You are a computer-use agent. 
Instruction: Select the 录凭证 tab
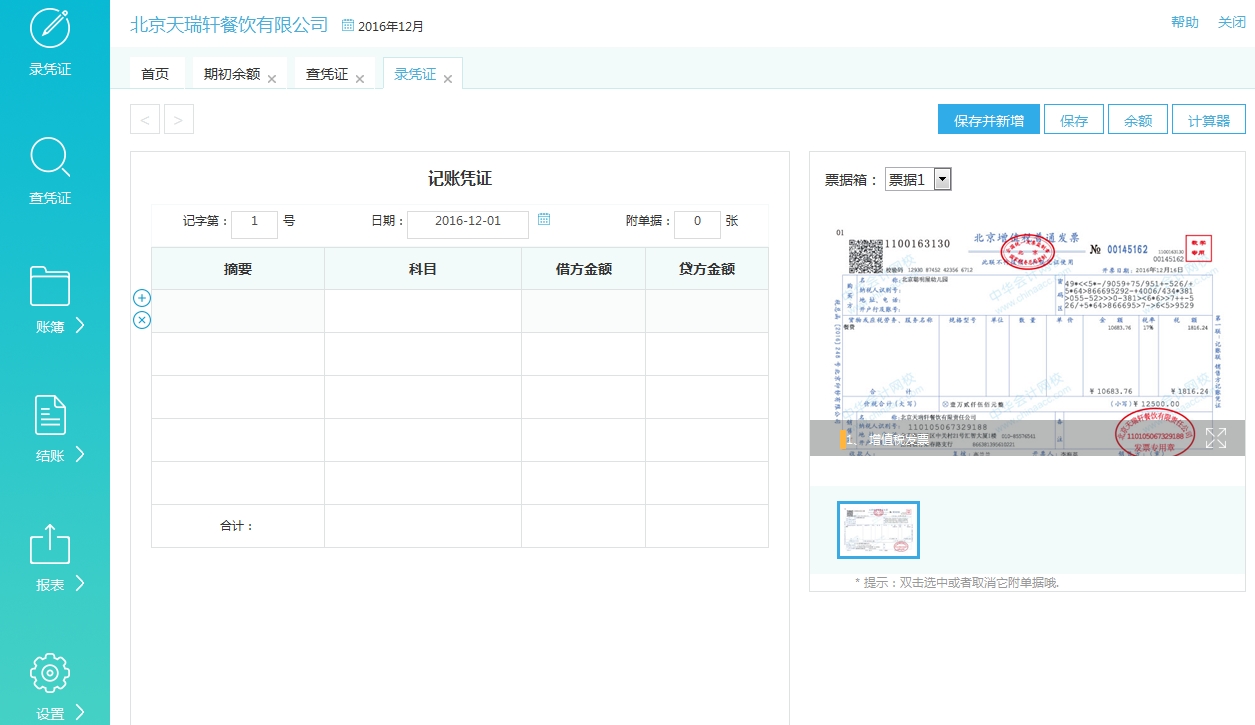tap(415, 74)
